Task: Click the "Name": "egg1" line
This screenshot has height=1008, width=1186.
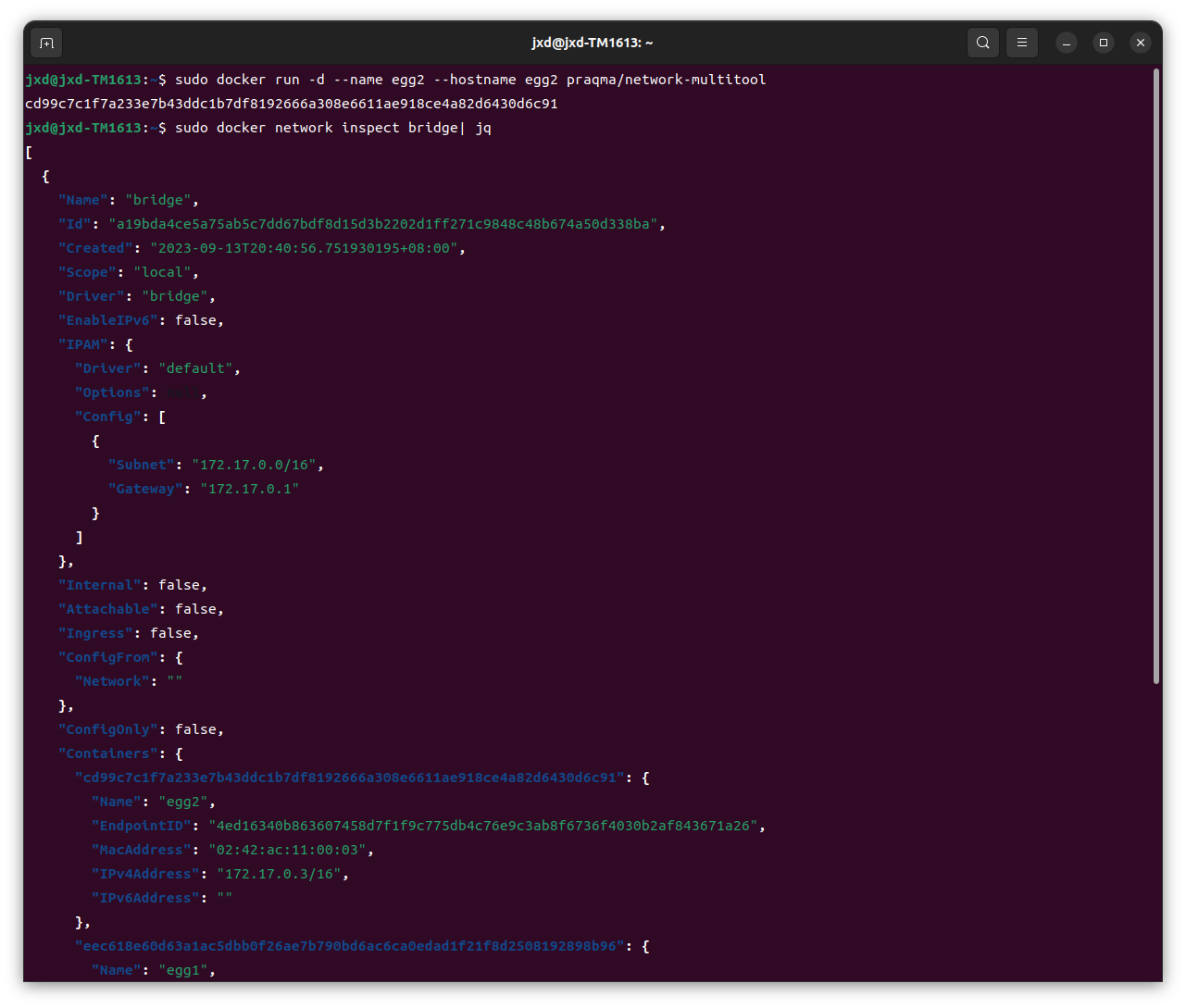Action: pos(154,970)
